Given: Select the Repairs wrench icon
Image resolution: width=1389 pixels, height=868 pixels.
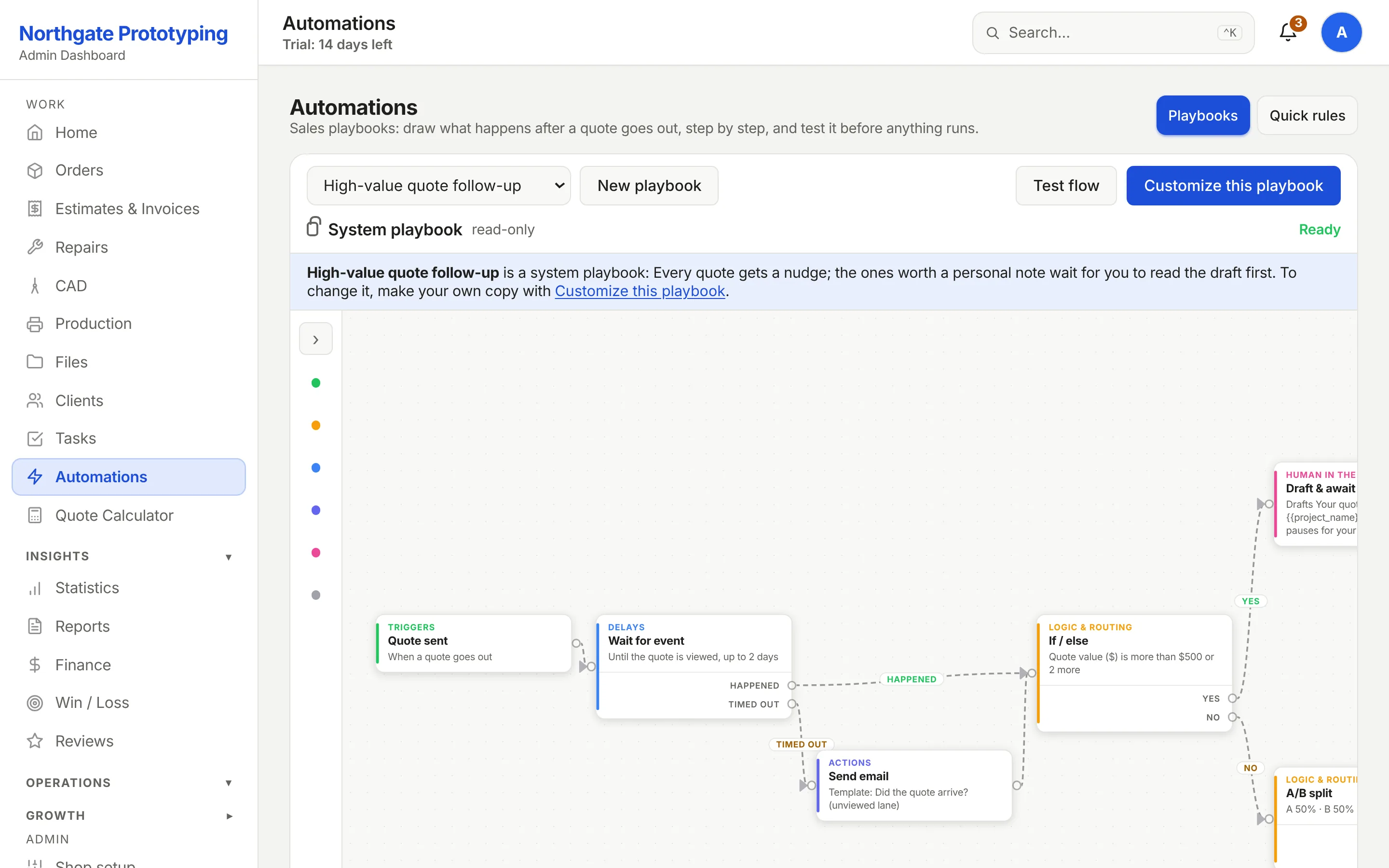Looking at the screenshot, I should coord(35,247).
